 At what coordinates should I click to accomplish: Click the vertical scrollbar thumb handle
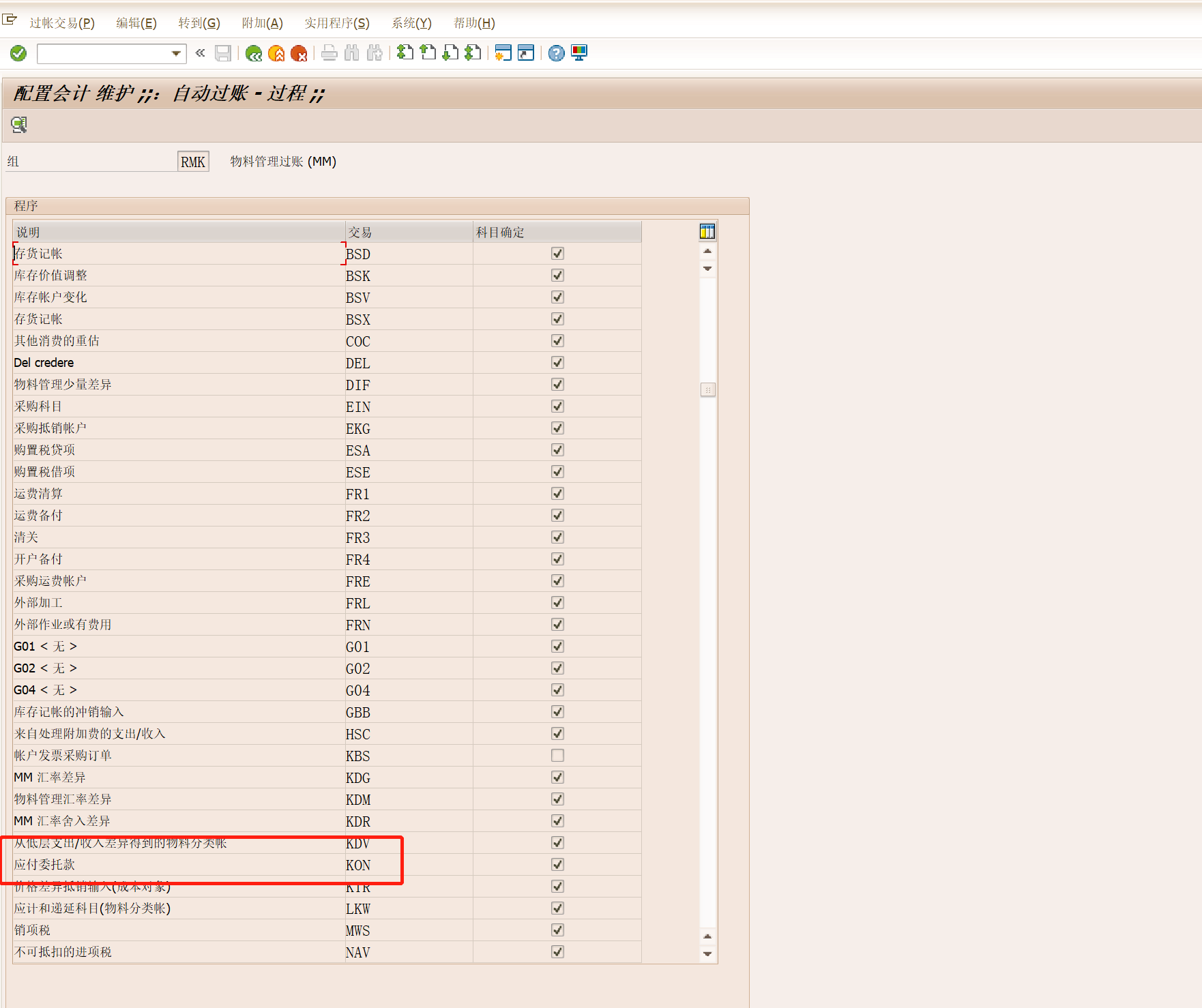pos(707,390)
